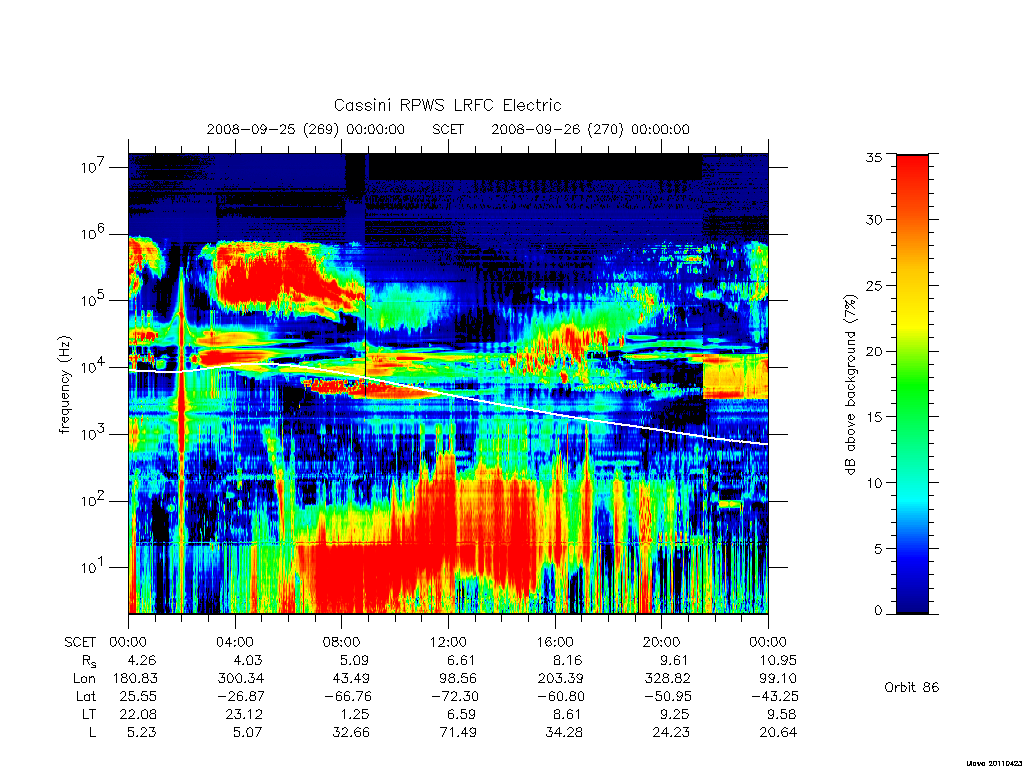The width and height of the screenshot is (1024, 768).
Task: Click the L value 24.23
Action: click(x=671, y=732)
